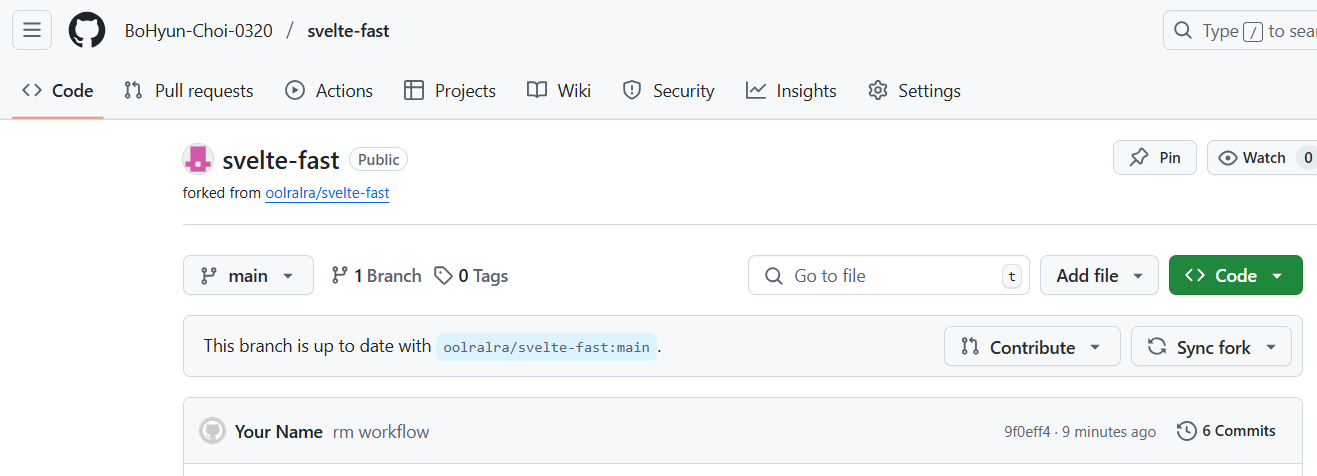The image size is (1317, 476).
Task: Open the Actions tab
Action: pos(329,91)
